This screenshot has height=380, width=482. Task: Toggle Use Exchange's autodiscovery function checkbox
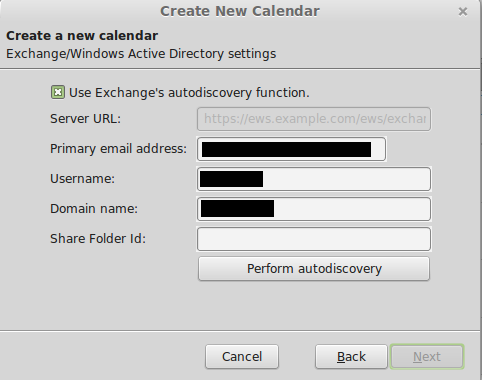58,92
